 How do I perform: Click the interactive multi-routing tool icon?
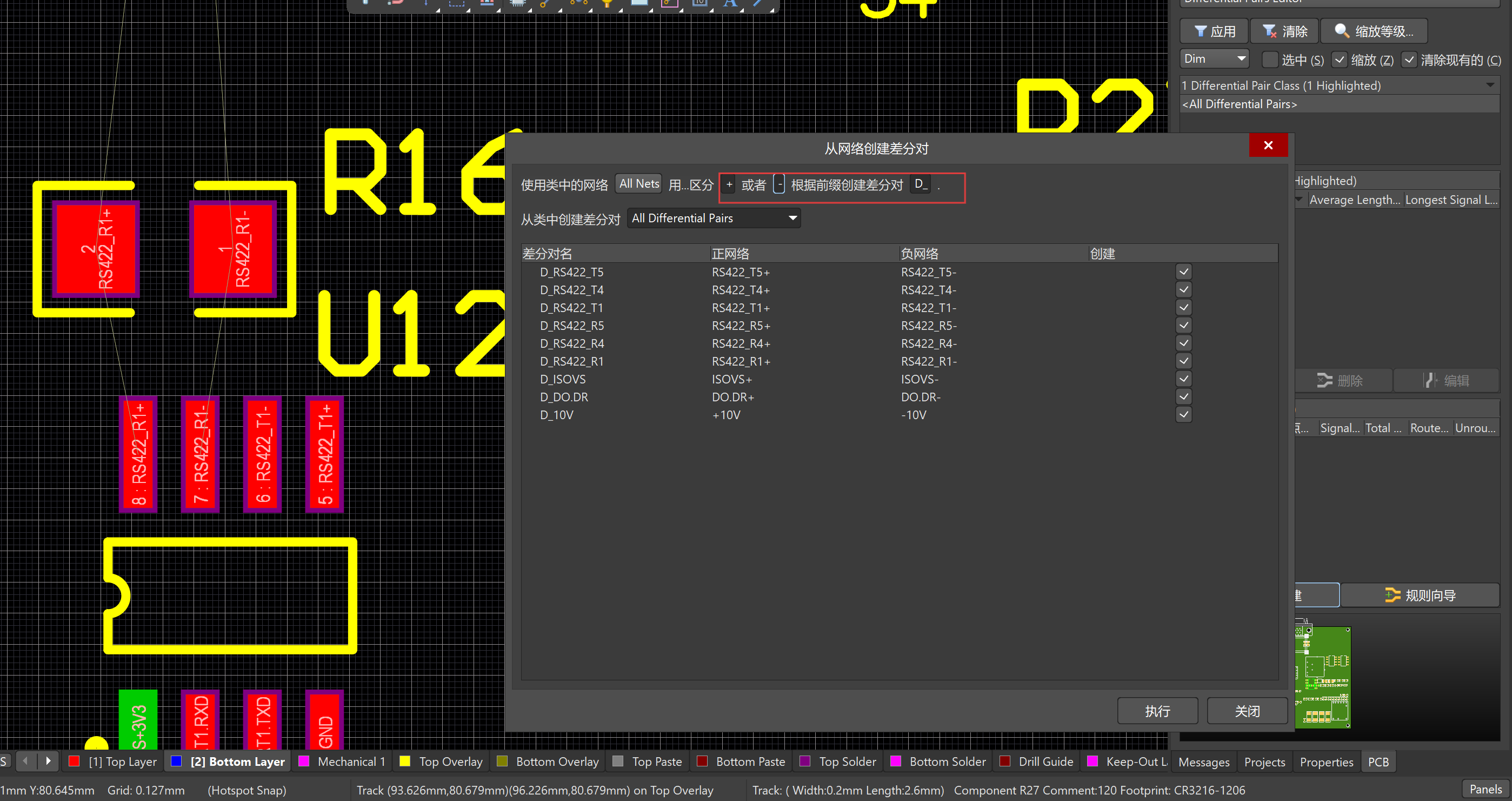point(578,4)
